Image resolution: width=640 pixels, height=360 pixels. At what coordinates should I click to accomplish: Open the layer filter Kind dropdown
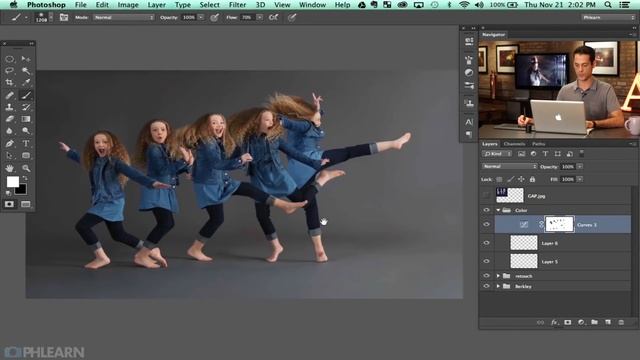point(497,154)
